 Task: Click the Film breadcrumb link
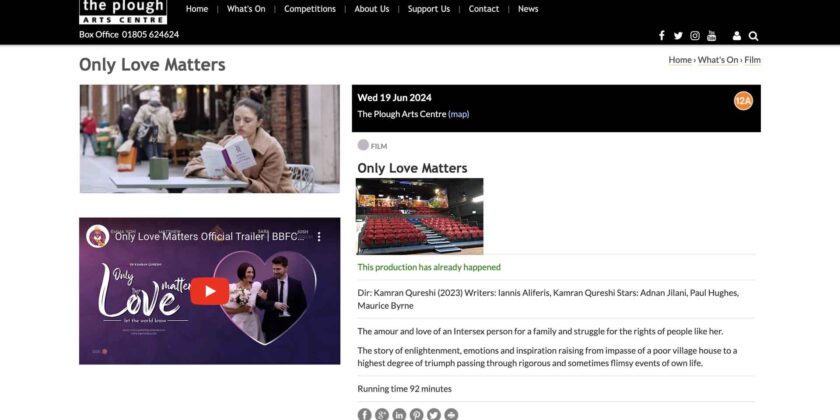tap(752, 60)
